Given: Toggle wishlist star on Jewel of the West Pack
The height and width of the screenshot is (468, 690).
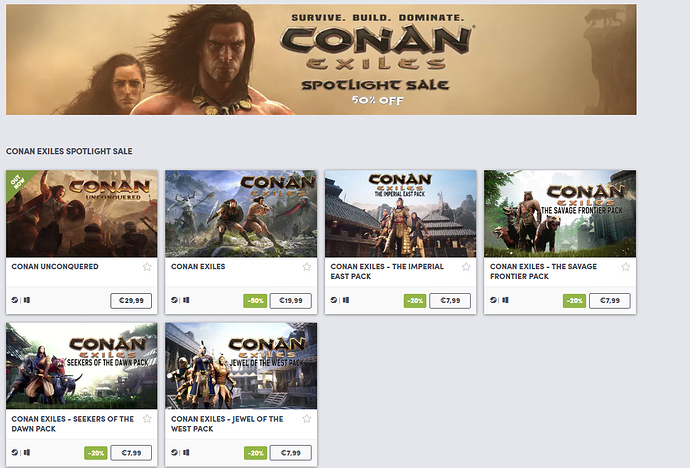Looking at the screenshot, I should click(x=307, y=419).
